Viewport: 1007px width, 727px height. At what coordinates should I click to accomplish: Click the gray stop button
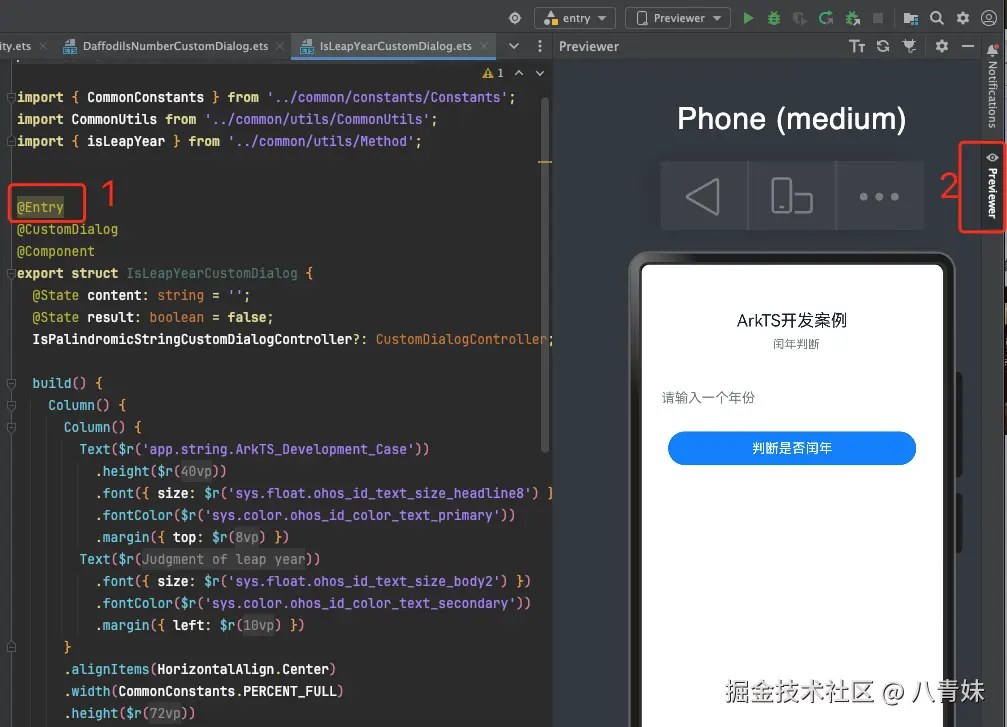click(878, 18)
